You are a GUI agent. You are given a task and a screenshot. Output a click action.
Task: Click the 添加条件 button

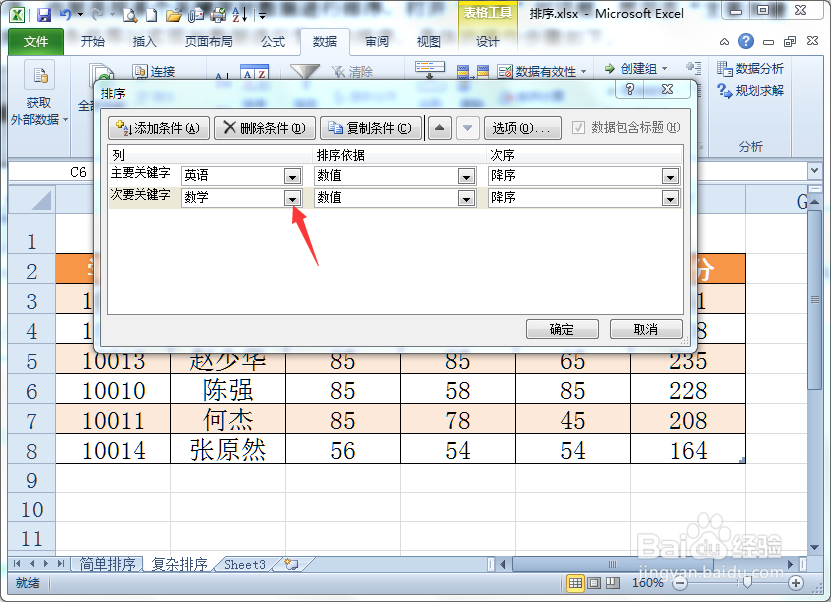pos(158,128)
